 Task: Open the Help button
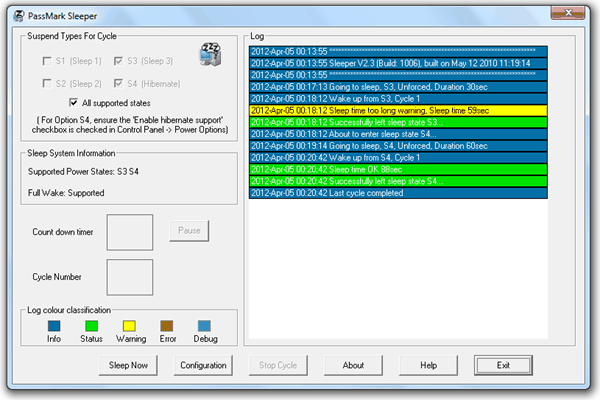click(428, 366)
